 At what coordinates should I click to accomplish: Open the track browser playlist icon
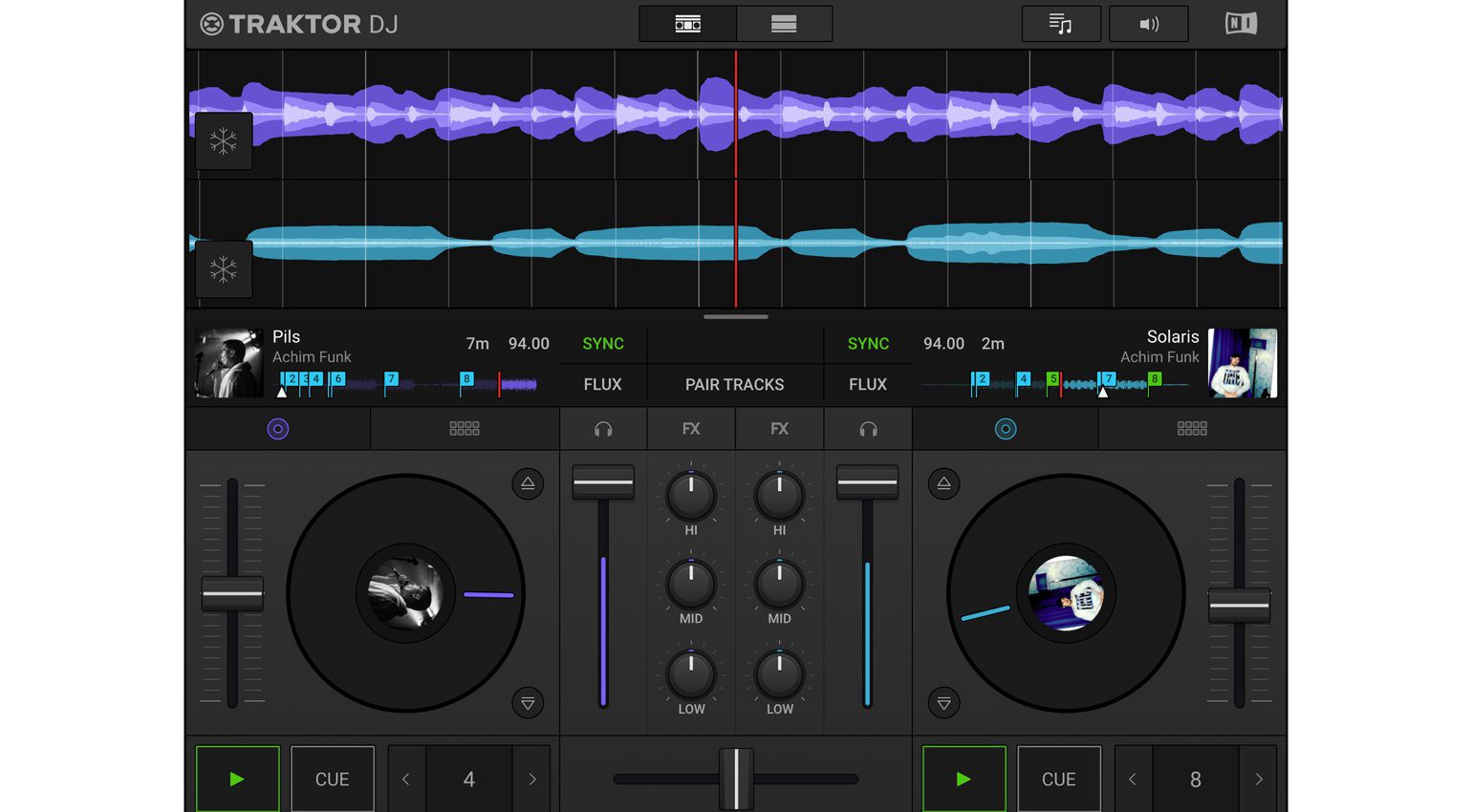1061,24
